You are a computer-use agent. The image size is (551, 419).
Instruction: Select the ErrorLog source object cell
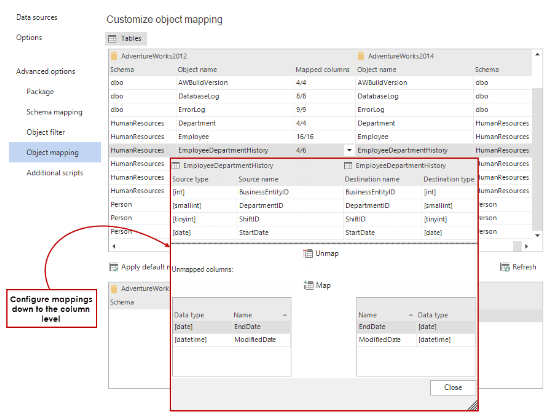235,110
